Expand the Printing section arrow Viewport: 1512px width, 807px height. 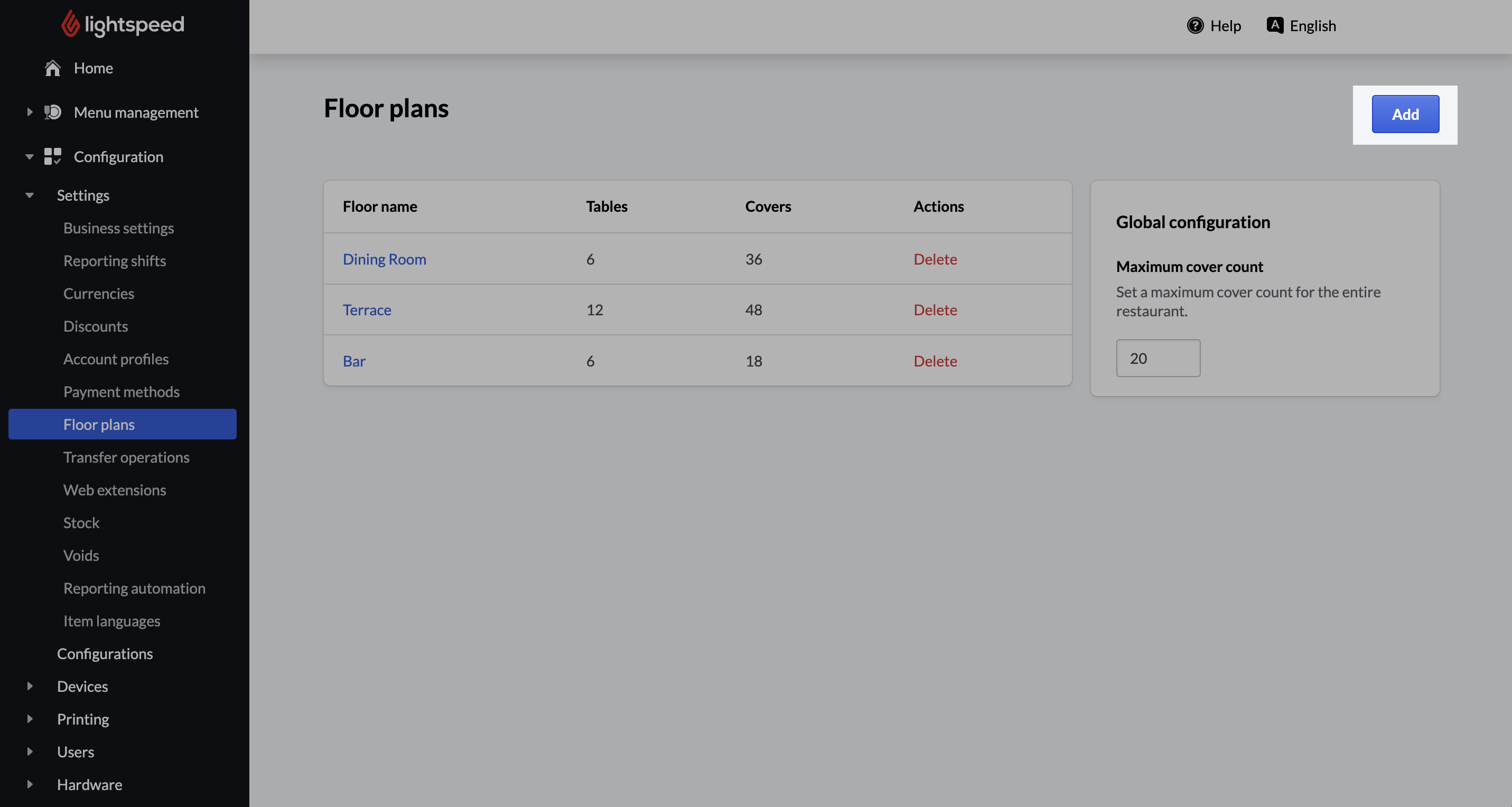[x=30, y=719]
